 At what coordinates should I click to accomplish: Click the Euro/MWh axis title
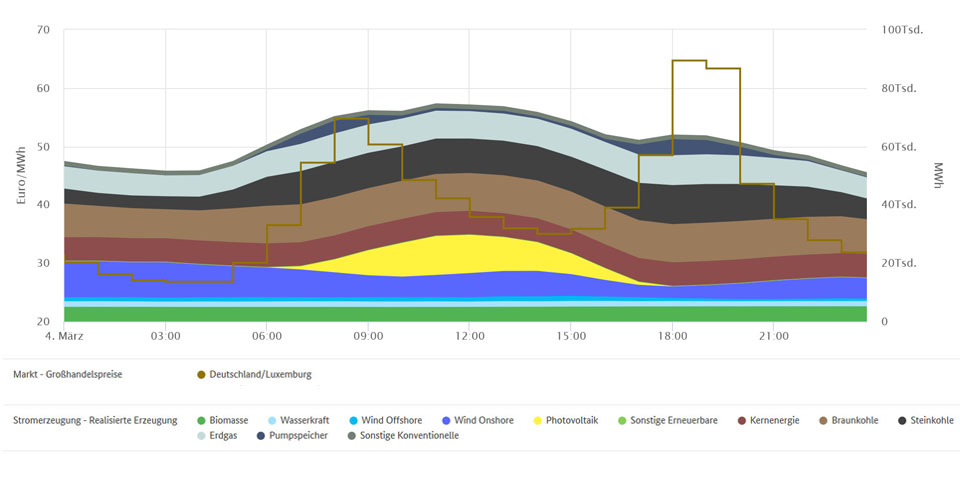(x=21, y=176)
